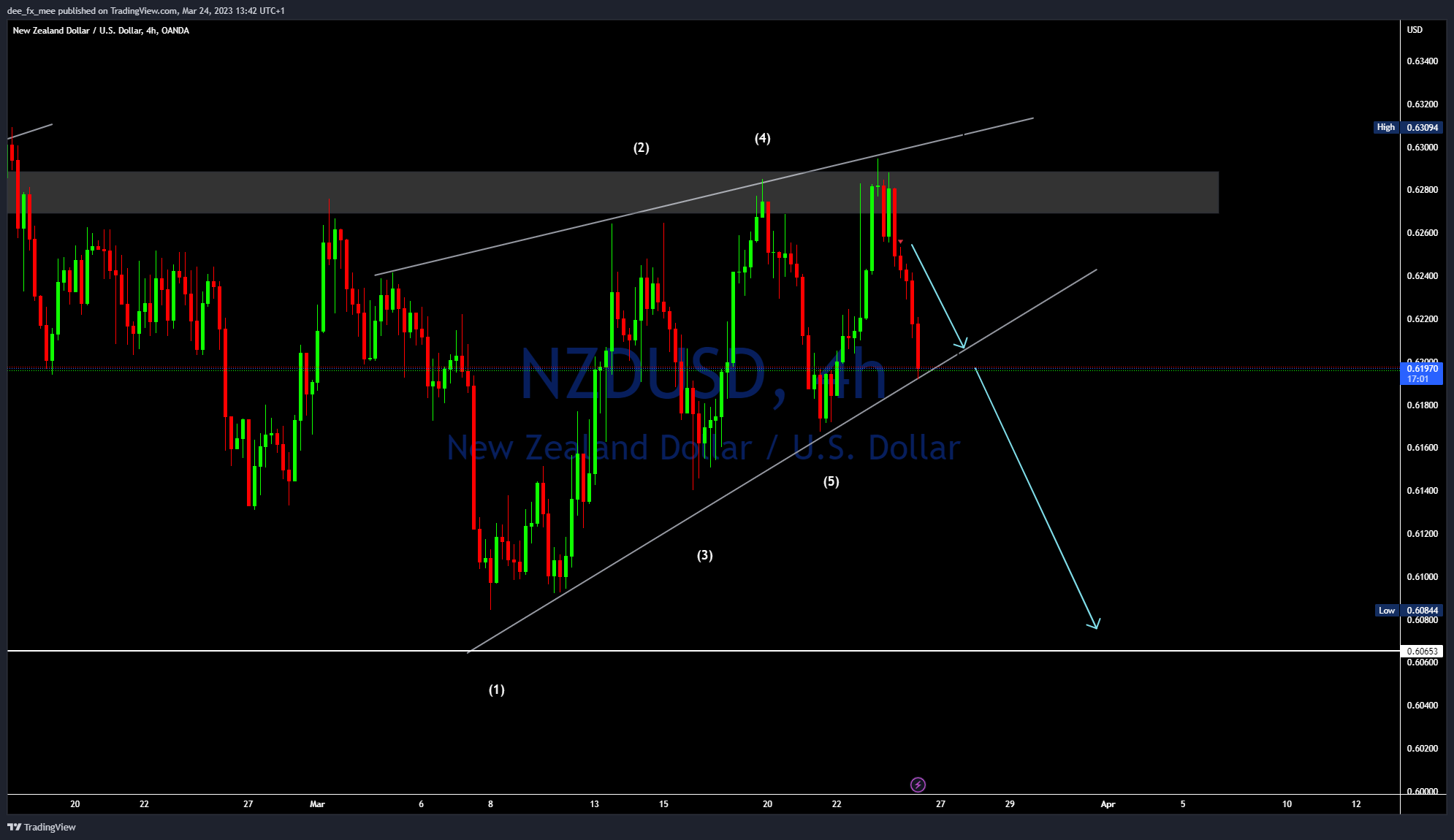
Task: Click the 0.62800 price axis label
Action: click(1422, 190)
